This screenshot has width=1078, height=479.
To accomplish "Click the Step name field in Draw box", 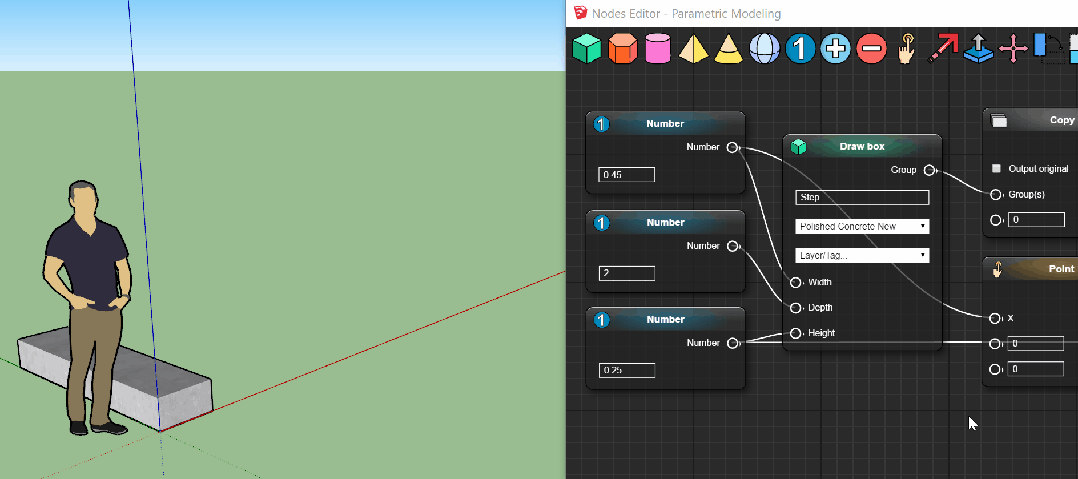I will pos(861,198).
